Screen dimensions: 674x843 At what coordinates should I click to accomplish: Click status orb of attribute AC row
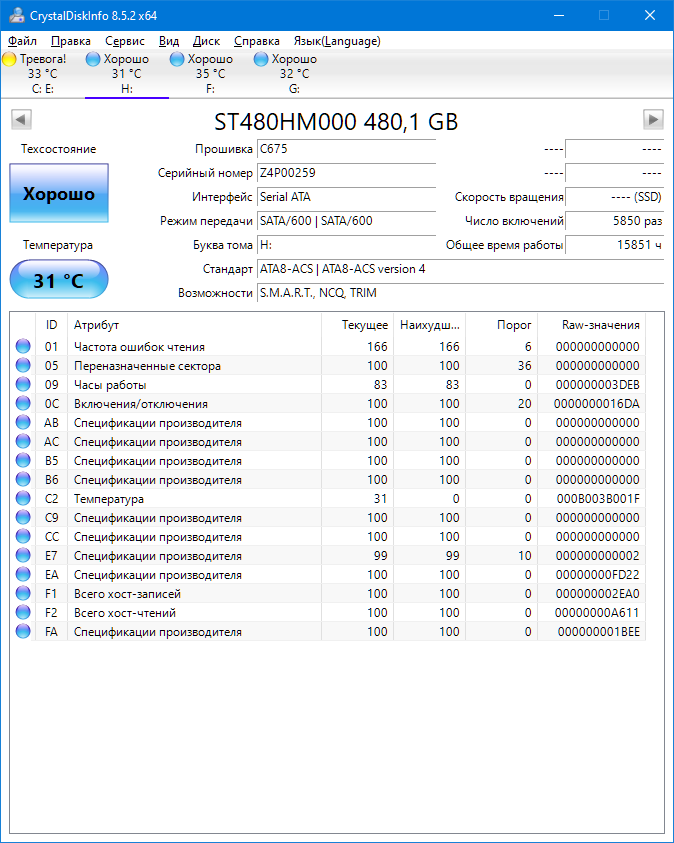(x=23, y=441)
